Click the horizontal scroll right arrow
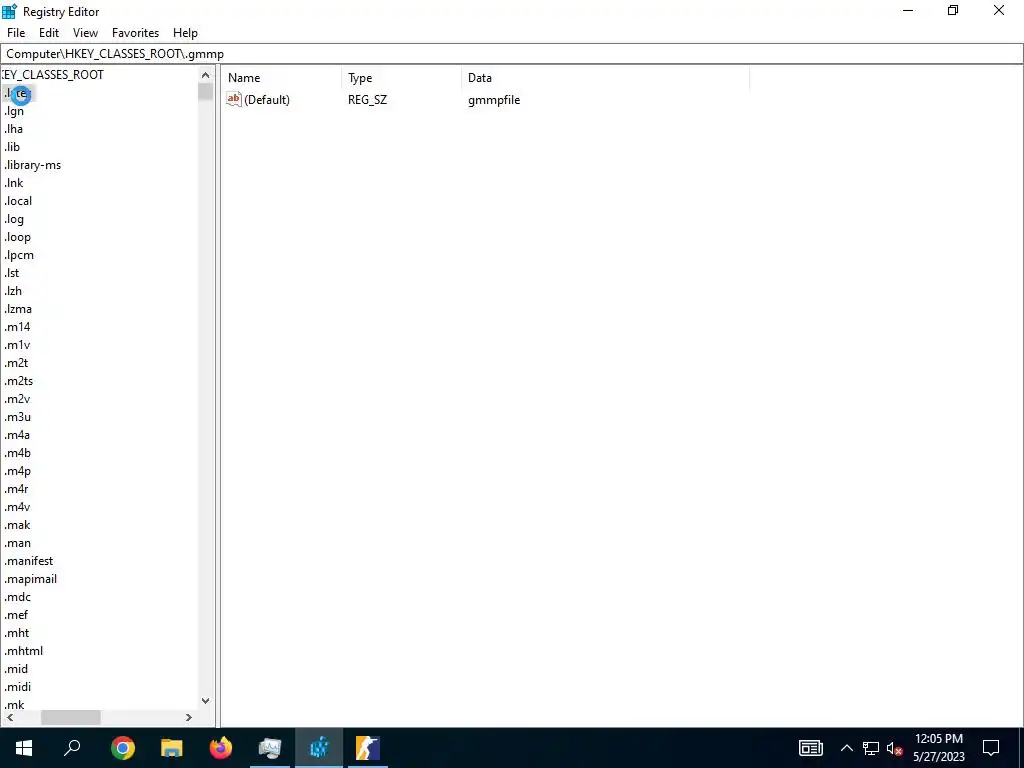 [189, 717]
